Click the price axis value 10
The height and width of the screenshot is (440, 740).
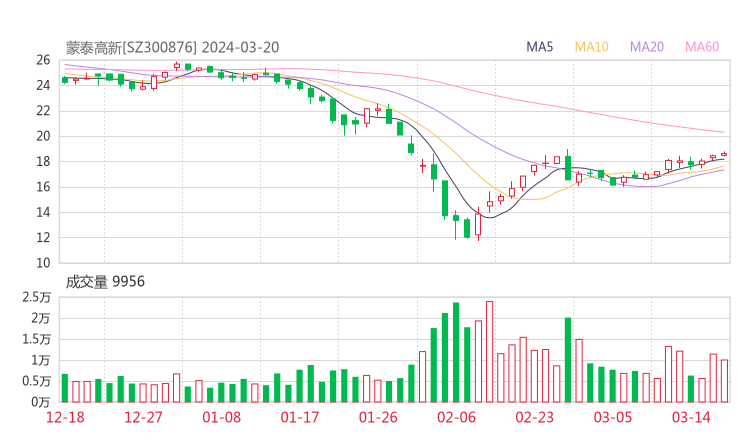(43, 263)
